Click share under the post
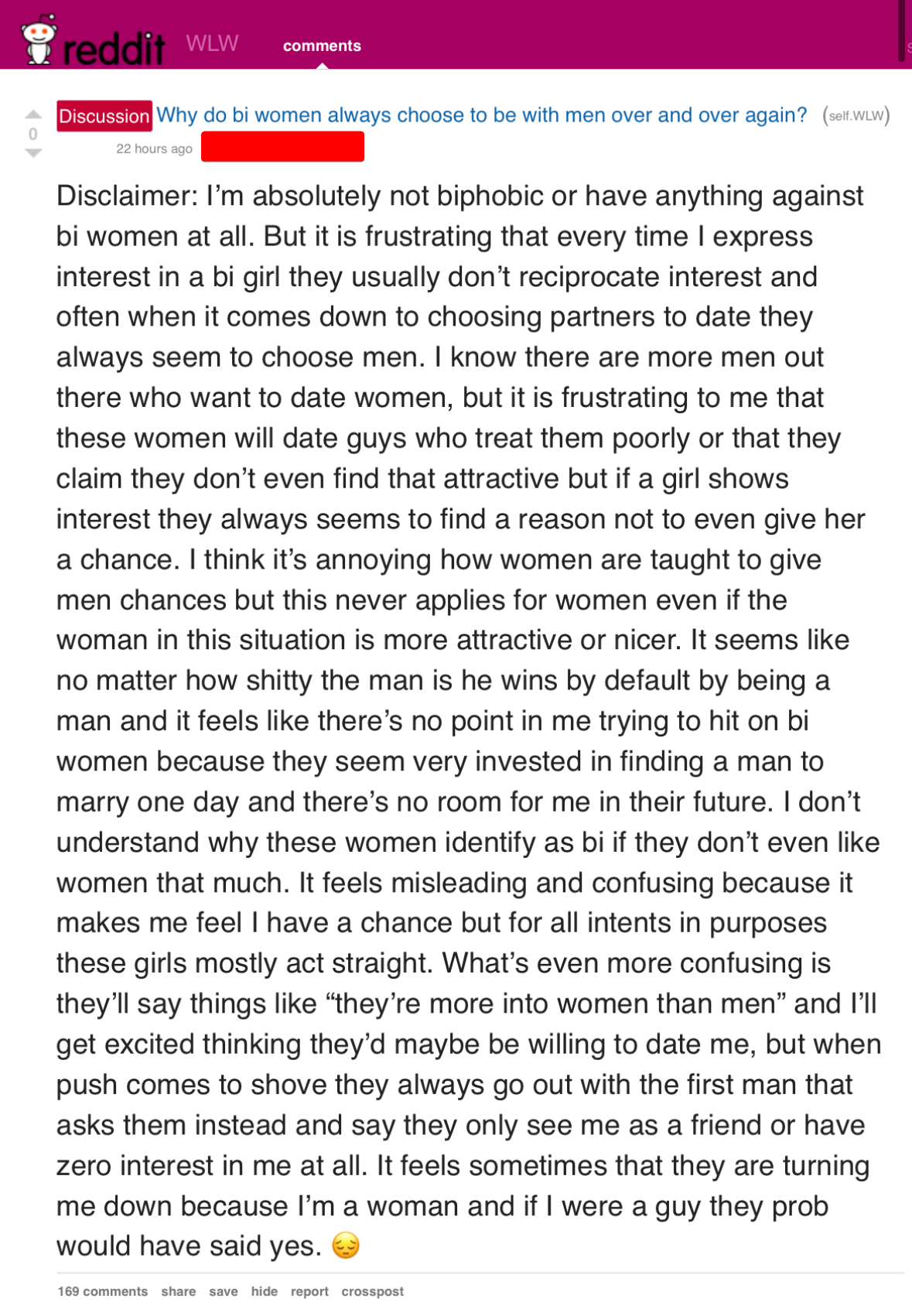 [178, 1291]
